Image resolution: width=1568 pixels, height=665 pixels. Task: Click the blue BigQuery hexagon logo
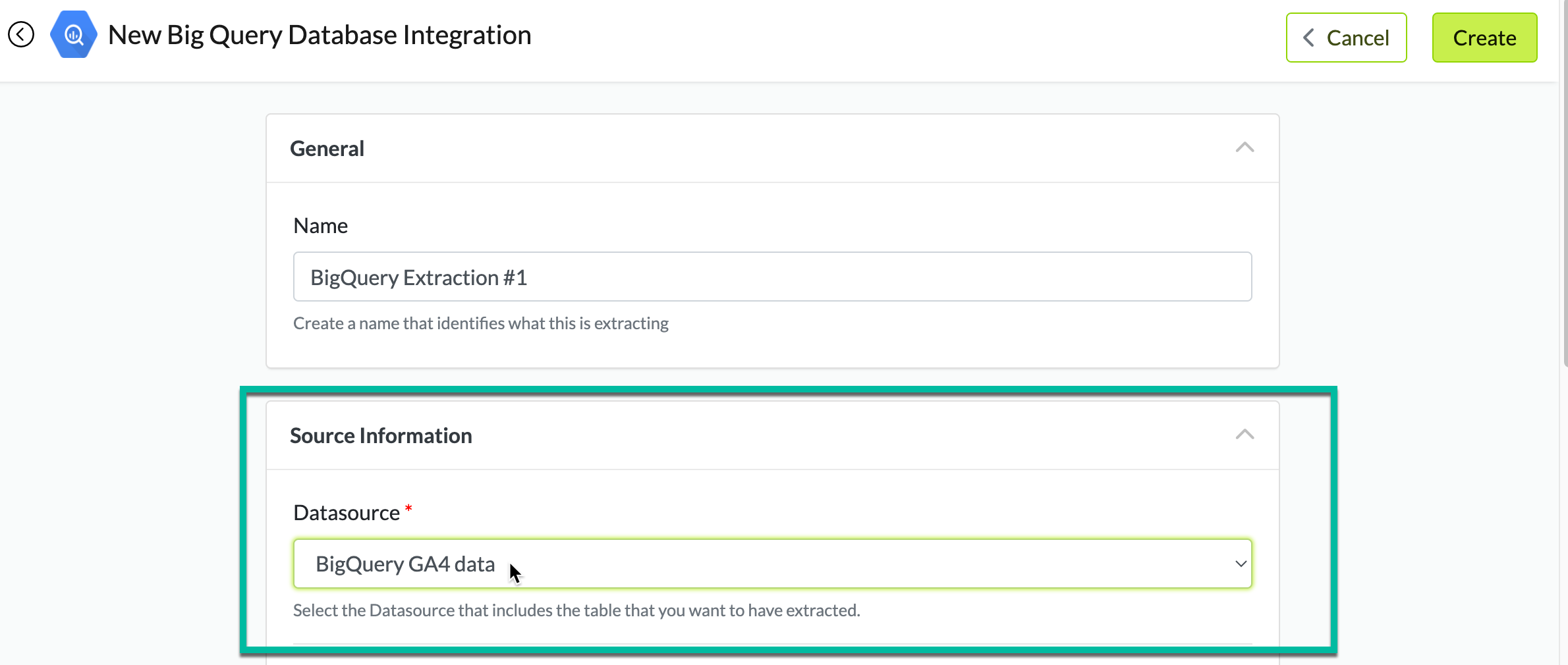point(73,34)
